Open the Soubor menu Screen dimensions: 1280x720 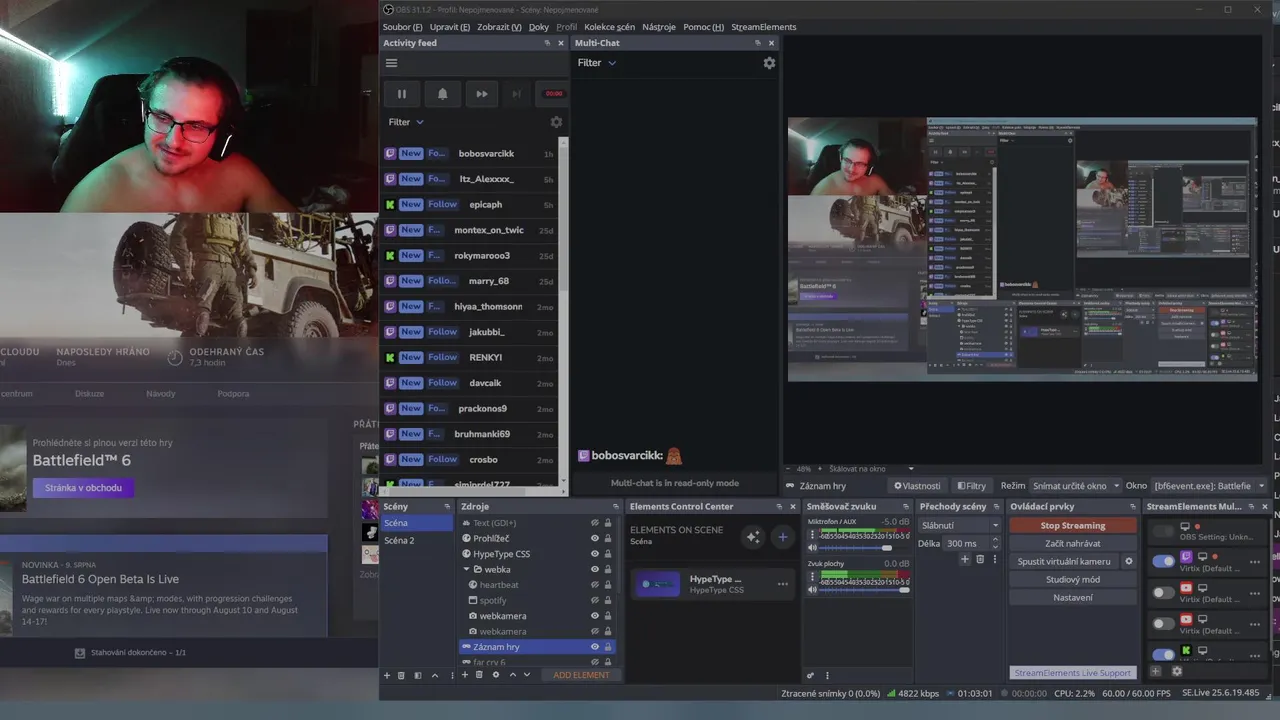402,27
